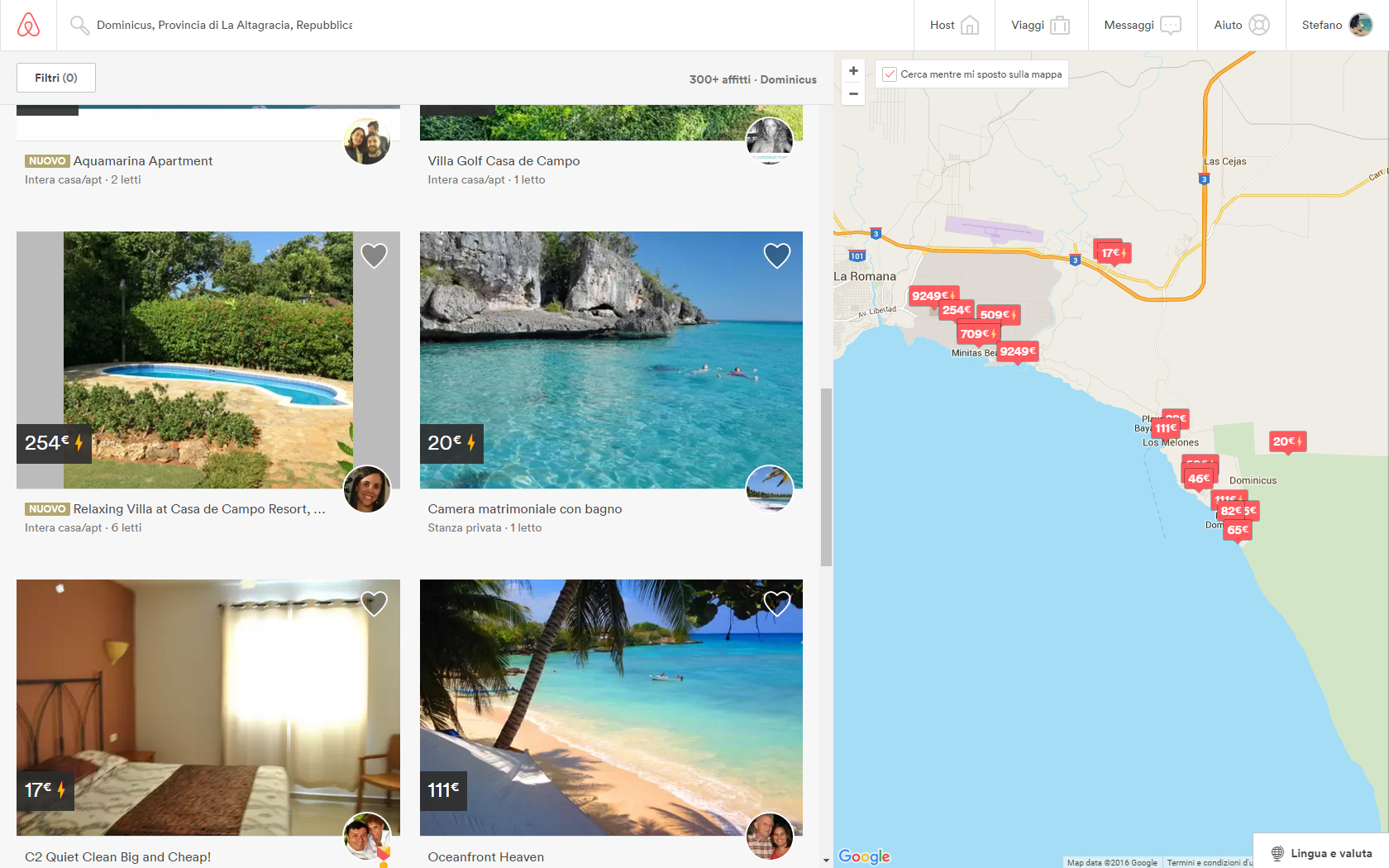Open C2 Quiet Clean Big and Cheap title
Screen dimensions: 1389x868
pyautogui.click(x=117, y=857)
